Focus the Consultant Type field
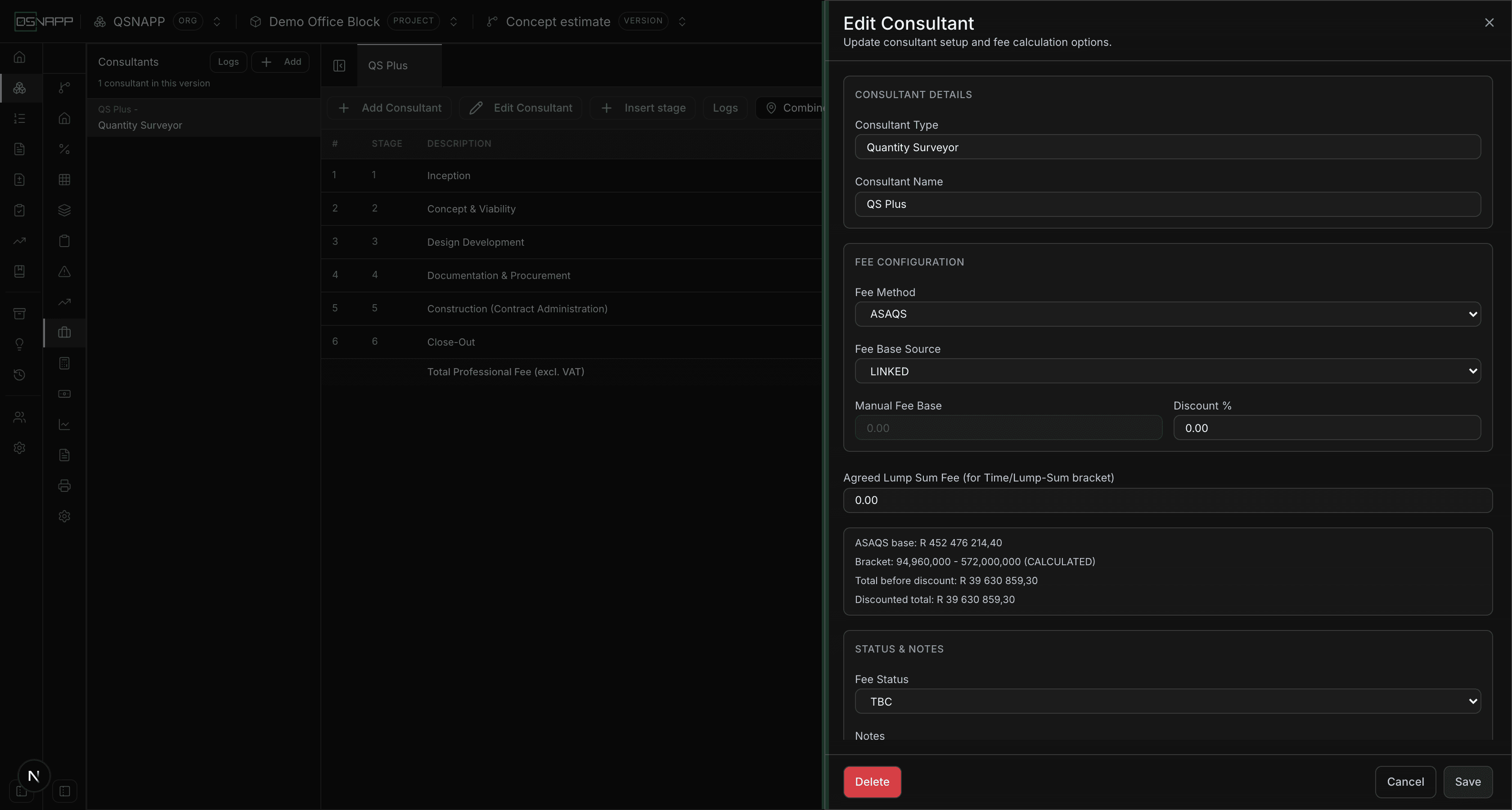The image size is (1512, 810). click(1167, 147)
